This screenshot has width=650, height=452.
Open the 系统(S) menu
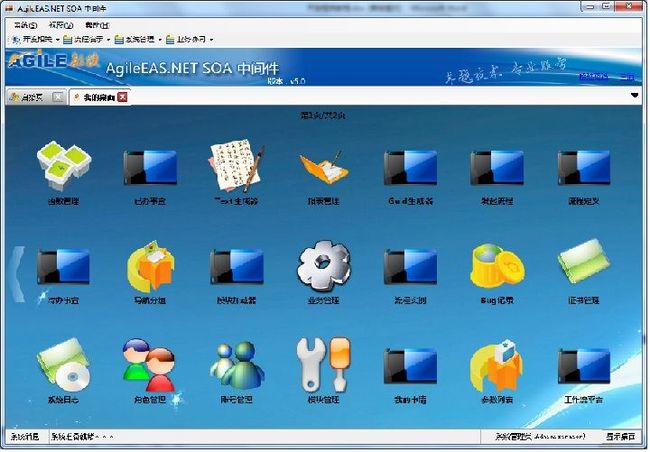25,25
